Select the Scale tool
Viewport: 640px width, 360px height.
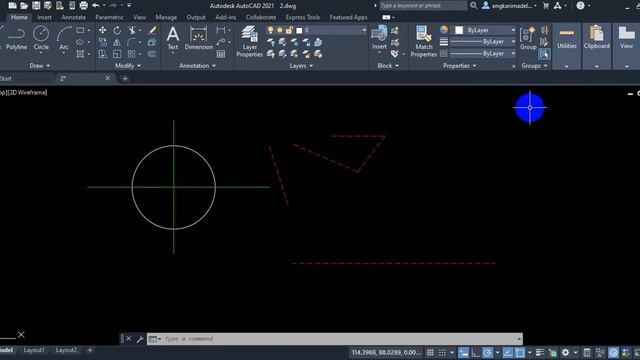pos(117,54)
